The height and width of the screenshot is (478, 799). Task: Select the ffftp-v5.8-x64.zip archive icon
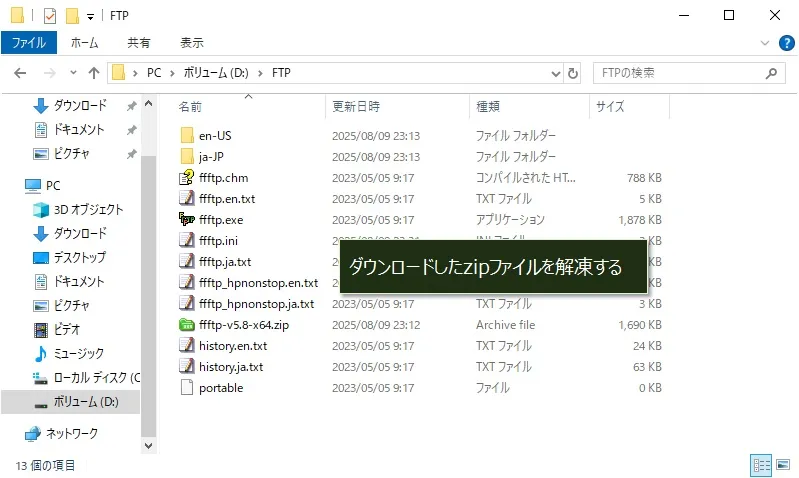(187, 325)
